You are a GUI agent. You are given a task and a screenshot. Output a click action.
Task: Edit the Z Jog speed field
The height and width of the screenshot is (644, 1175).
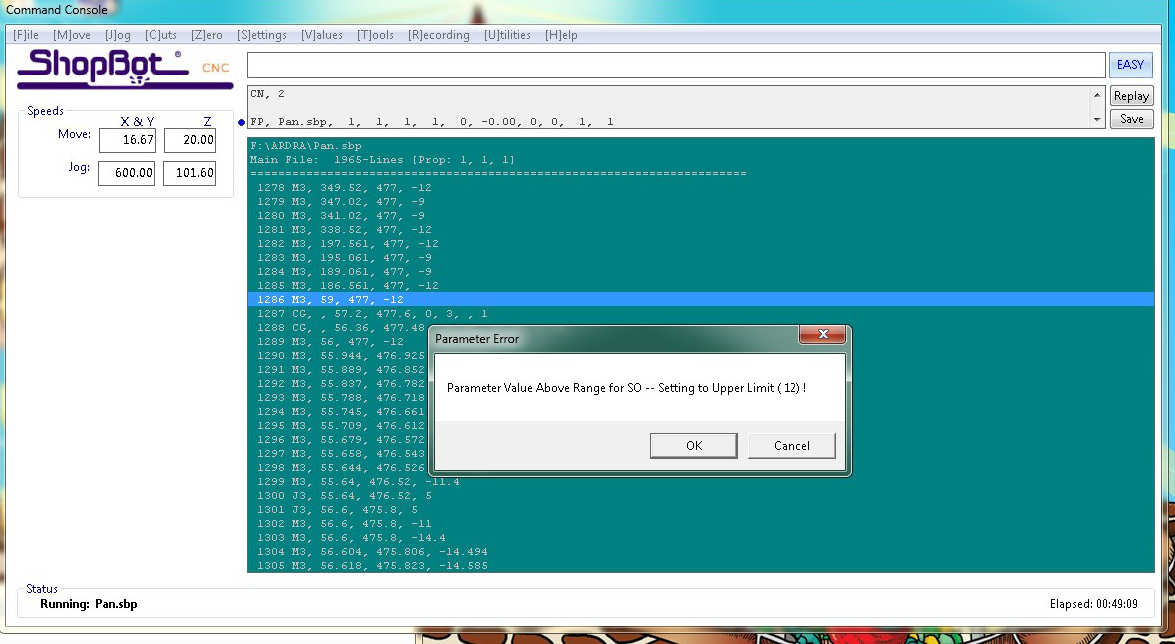point(190,173)
